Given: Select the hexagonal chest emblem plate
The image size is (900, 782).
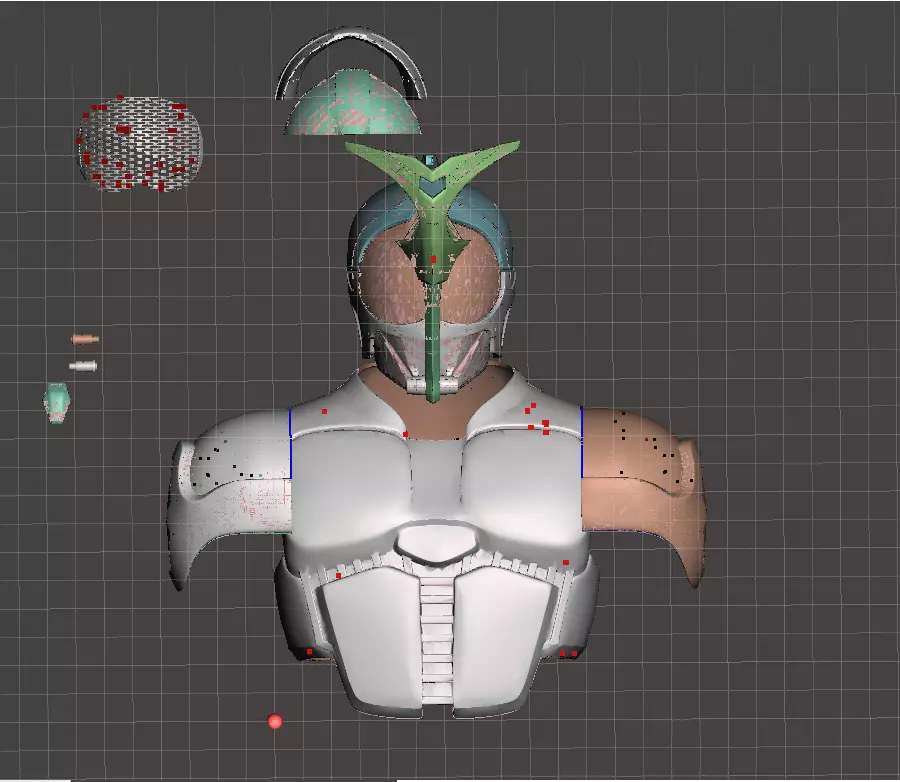Looking at the screenshot, I should click(x=437, y=543).
